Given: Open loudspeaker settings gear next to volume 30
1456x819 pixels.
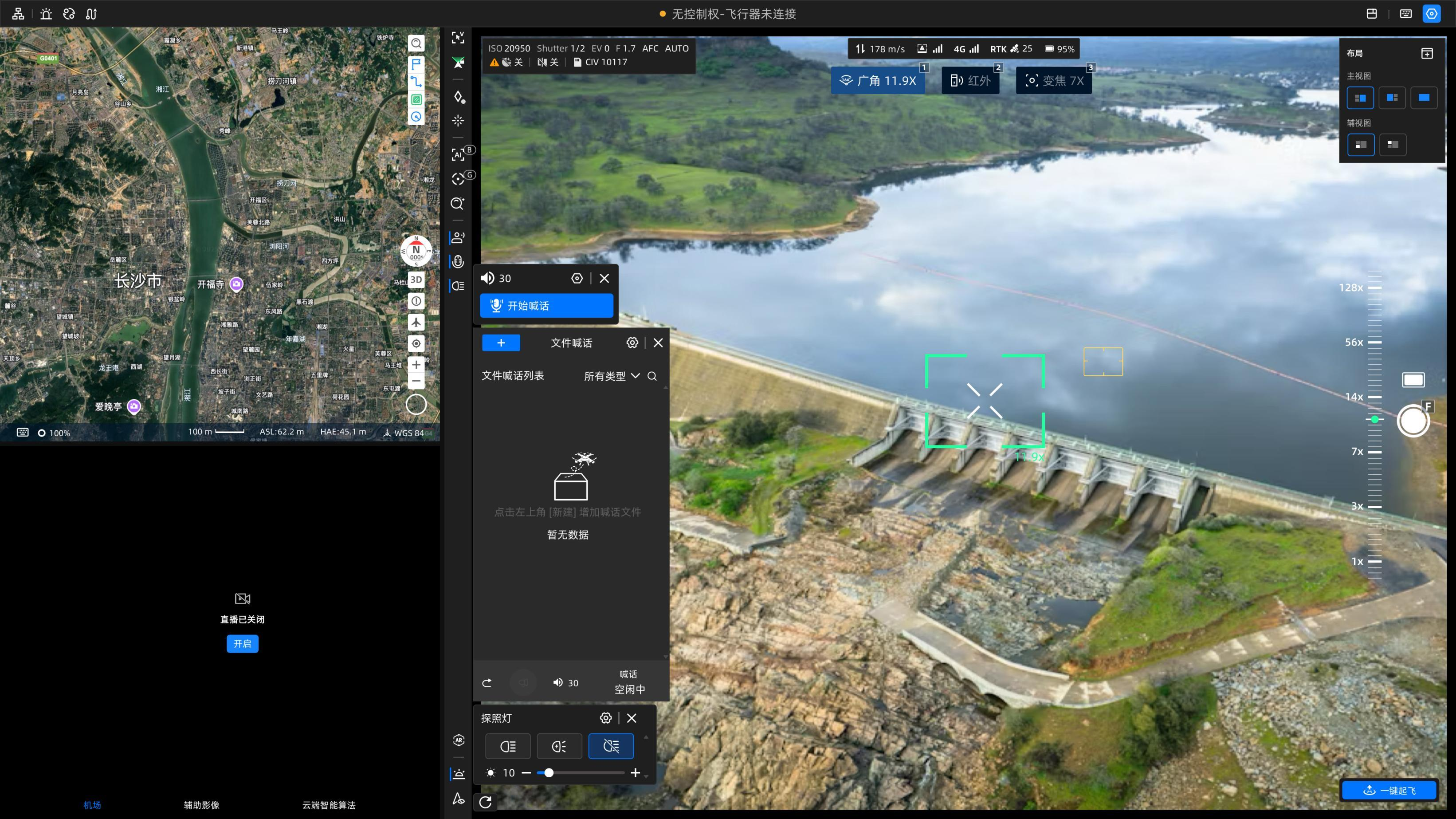Looking at the screenshot, I should pos(577,278).
